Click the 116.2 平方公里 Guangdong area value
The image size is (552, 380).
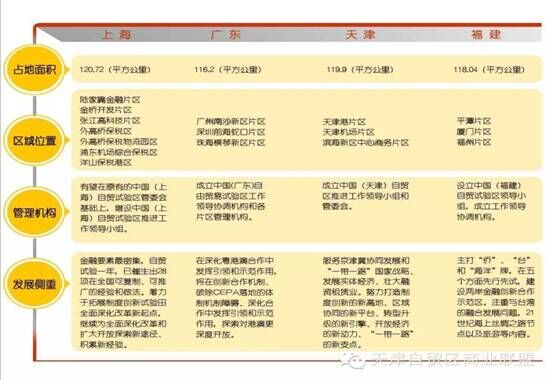pos(228,69)
